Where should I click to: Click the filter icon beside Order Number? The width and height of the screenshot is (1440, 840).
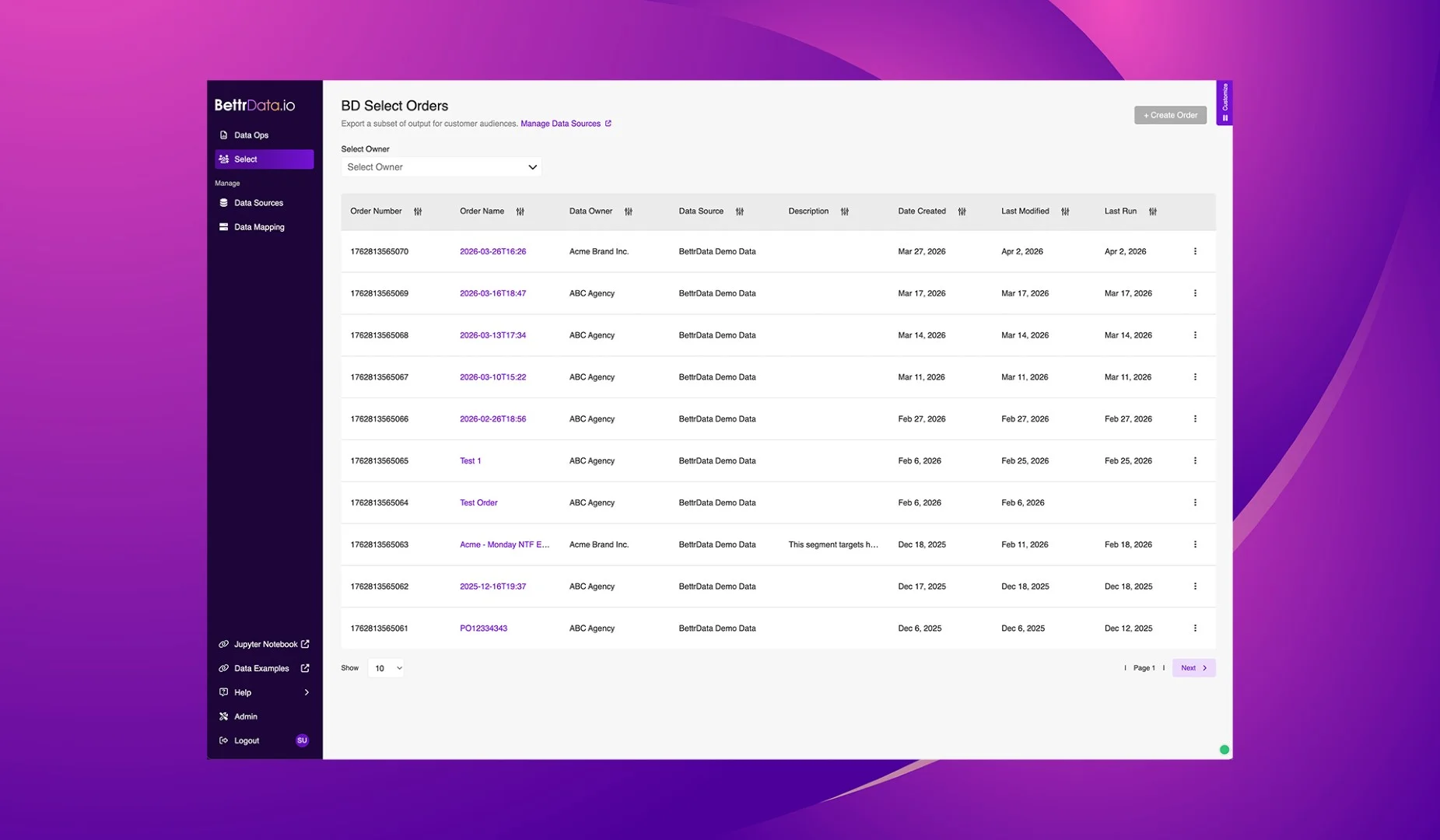click(418, 212)
